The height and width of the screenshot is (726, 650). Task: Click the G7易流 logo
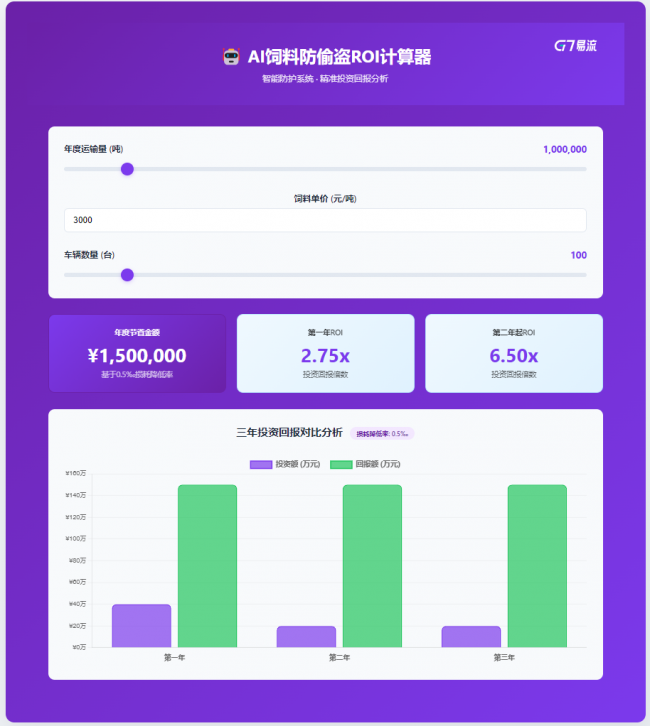(x=575, y=45)
